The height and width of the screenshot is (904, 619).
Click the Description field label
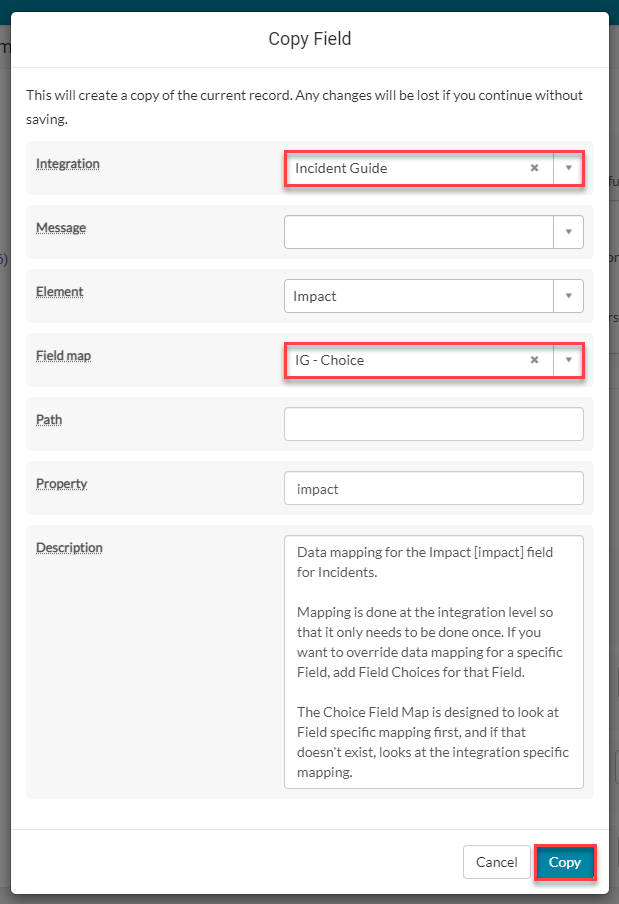click(x=69, y=548)
